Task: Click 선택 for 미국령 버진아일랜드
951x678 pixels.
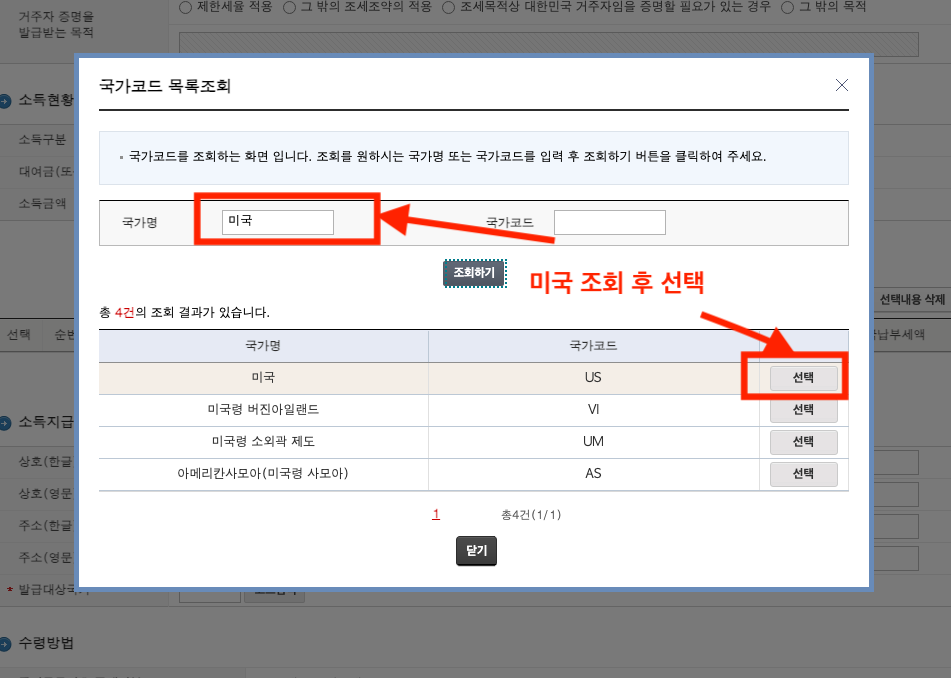Action: [803, 409]
